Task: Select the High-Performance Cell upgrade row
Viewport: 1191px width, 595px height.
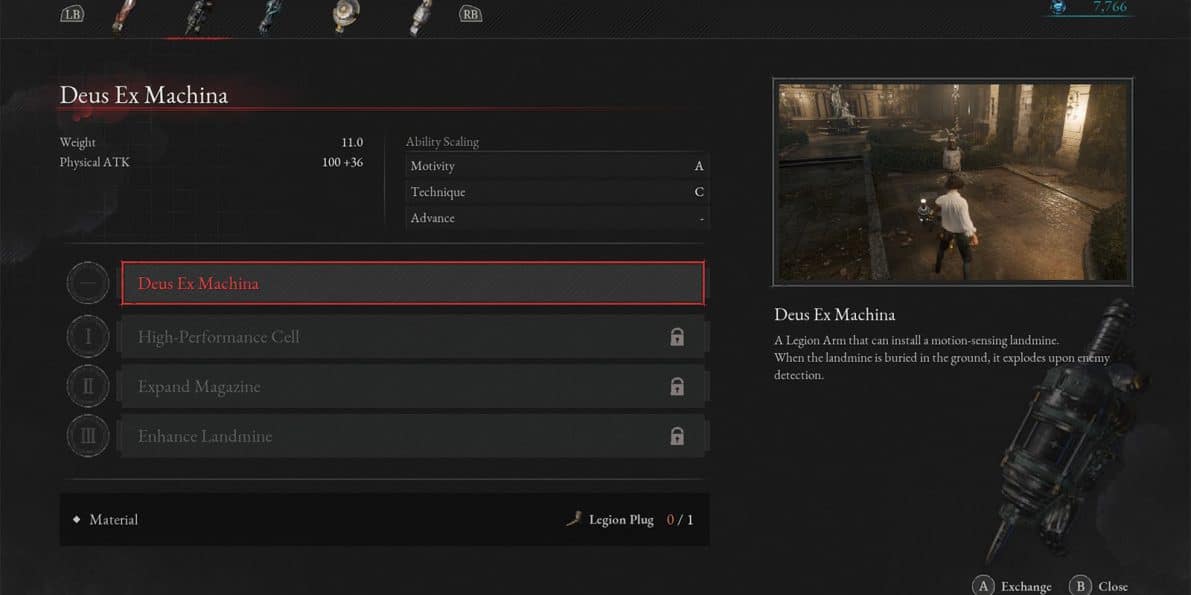Action: (x=412, y=337)
